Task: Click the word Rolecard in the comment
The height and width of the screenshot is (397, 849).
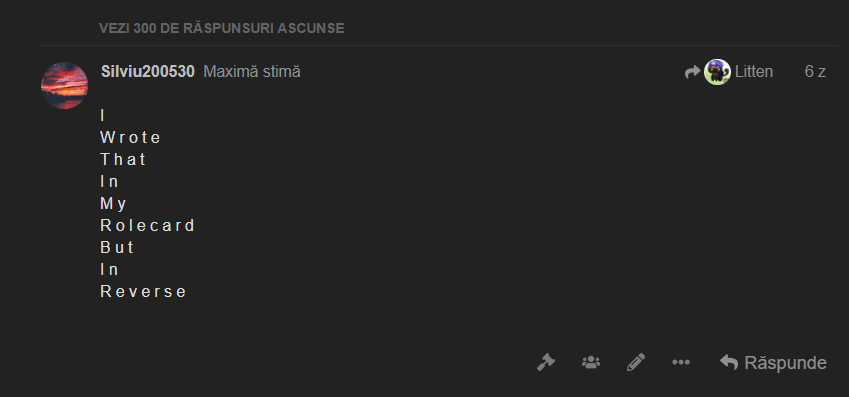Action: point(147,225)
